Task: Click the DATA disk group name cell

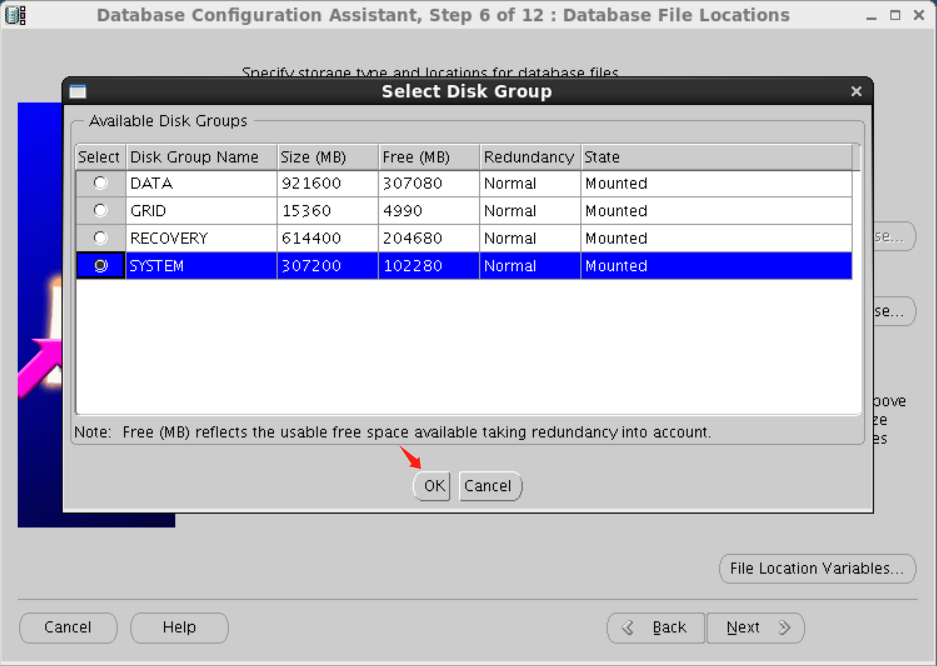Action: click(x=201, y=183)
